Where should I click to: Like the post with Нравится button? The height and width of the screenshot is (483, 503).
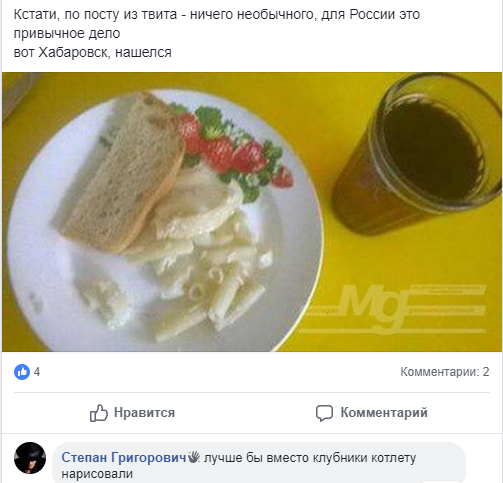(x=132, y=413)
